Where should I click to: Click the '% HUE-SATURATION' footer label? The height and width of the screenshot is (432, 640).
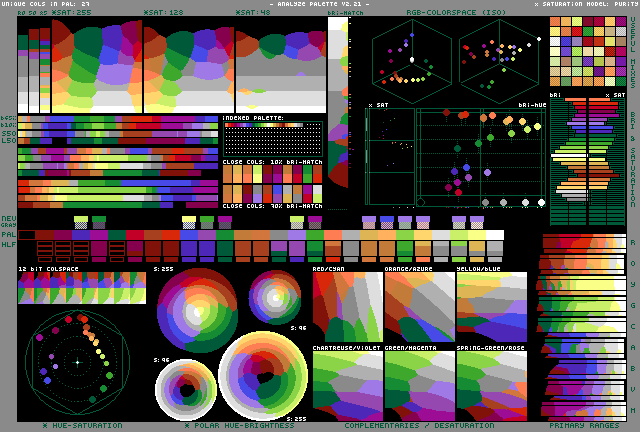coord(82,425)
